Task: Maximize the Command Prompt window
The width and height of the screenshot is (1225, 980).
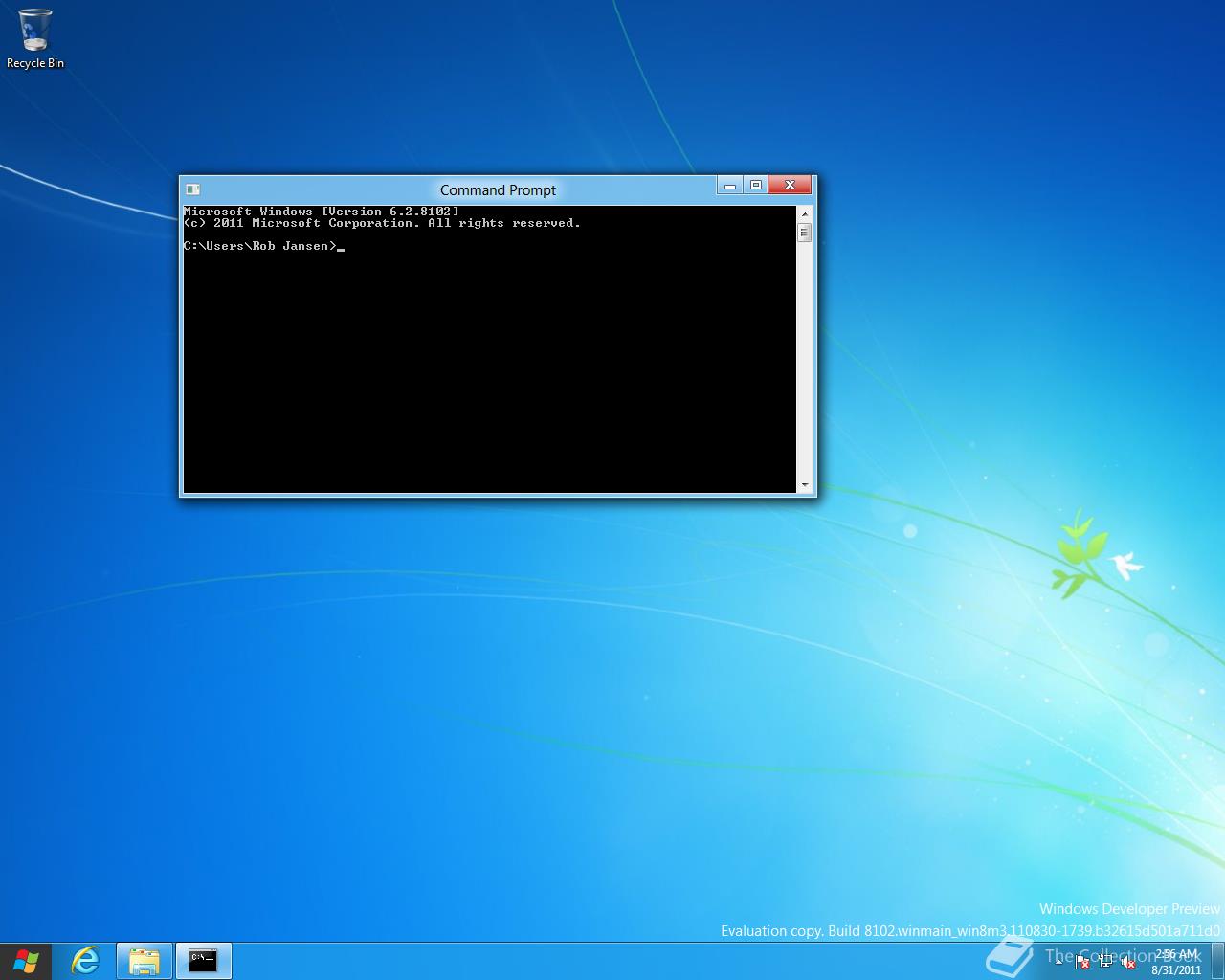Action: 756,186
